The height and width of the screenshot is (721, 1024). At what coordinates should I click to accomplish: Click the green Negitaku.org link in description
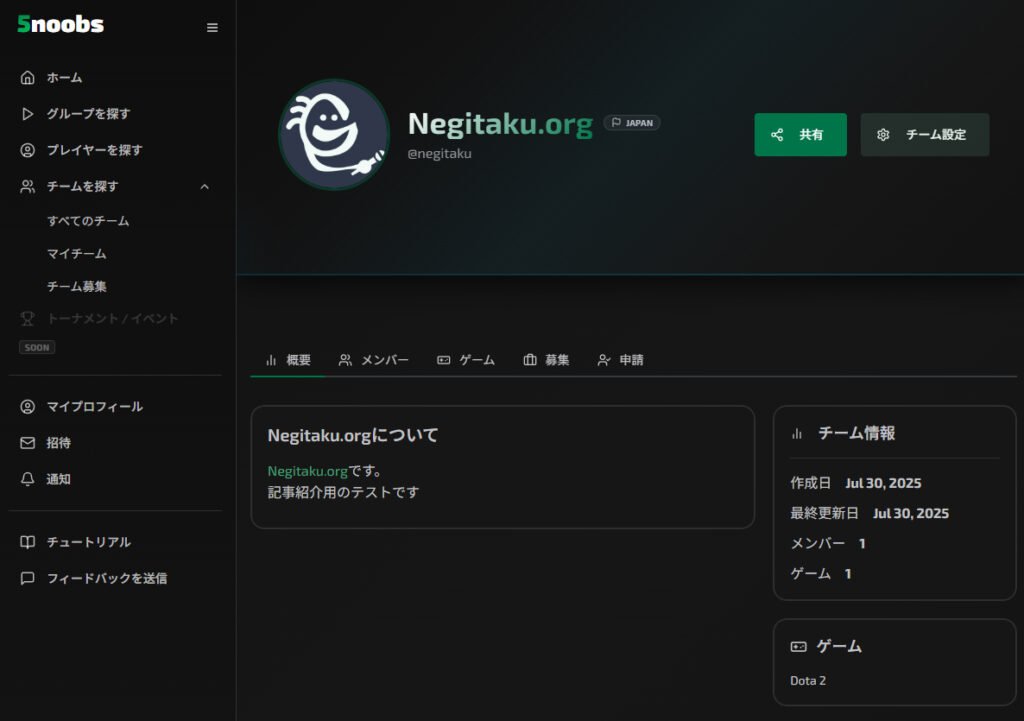click(x=308, y=471)
